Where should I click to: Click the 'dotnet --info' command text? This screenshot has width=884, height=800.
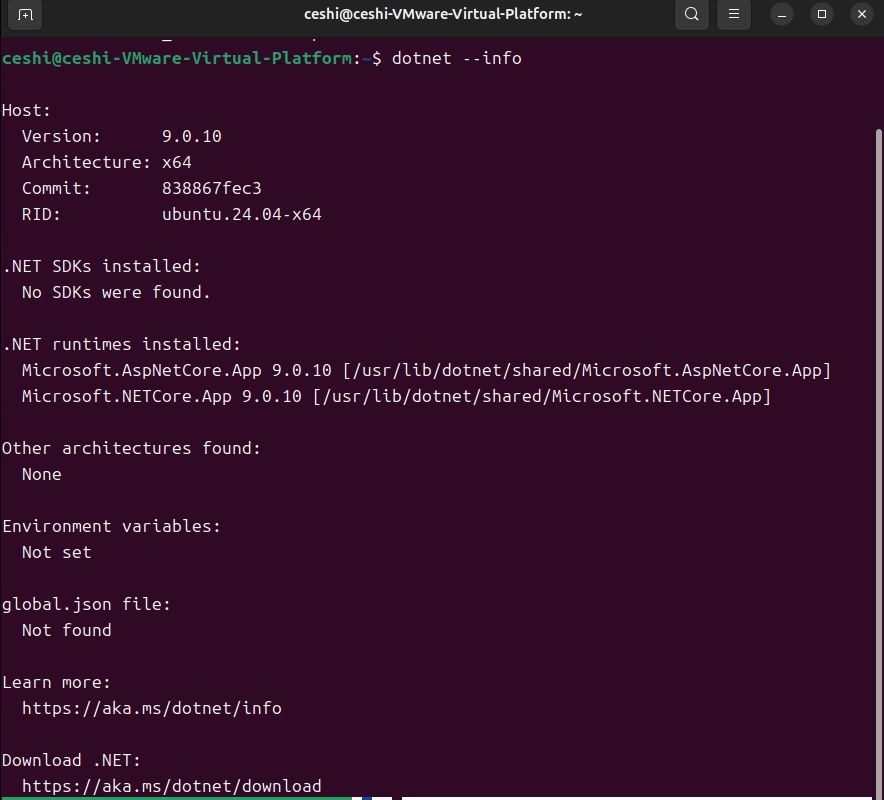[x=457, y=58]
